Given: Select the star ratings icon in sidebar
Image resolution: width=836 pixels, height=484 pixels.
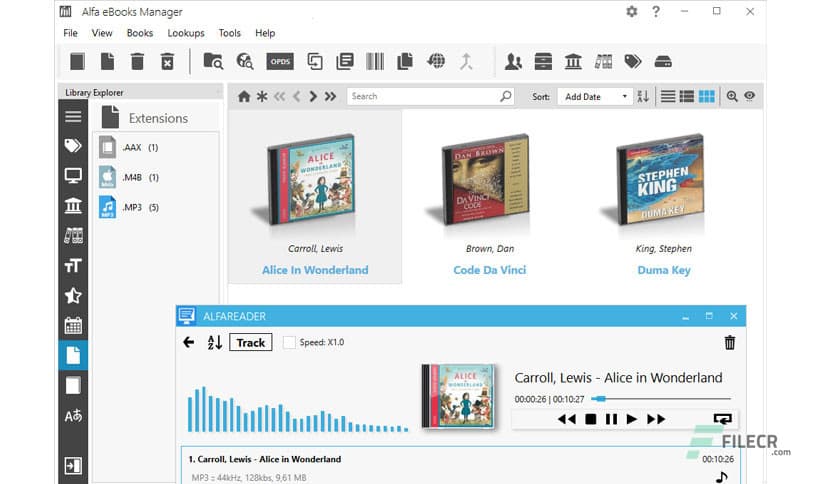Looking at the screenshot, I should [x=73, y=295].
